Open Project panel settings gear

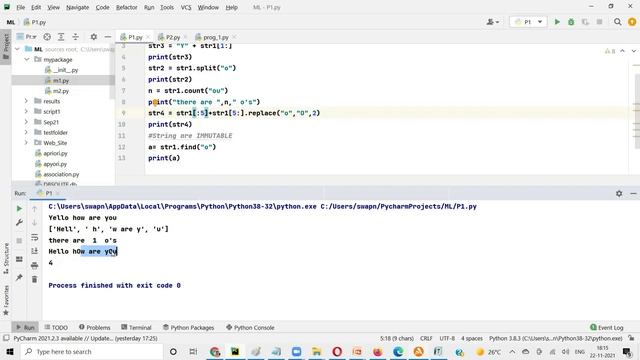click(94, 37)
